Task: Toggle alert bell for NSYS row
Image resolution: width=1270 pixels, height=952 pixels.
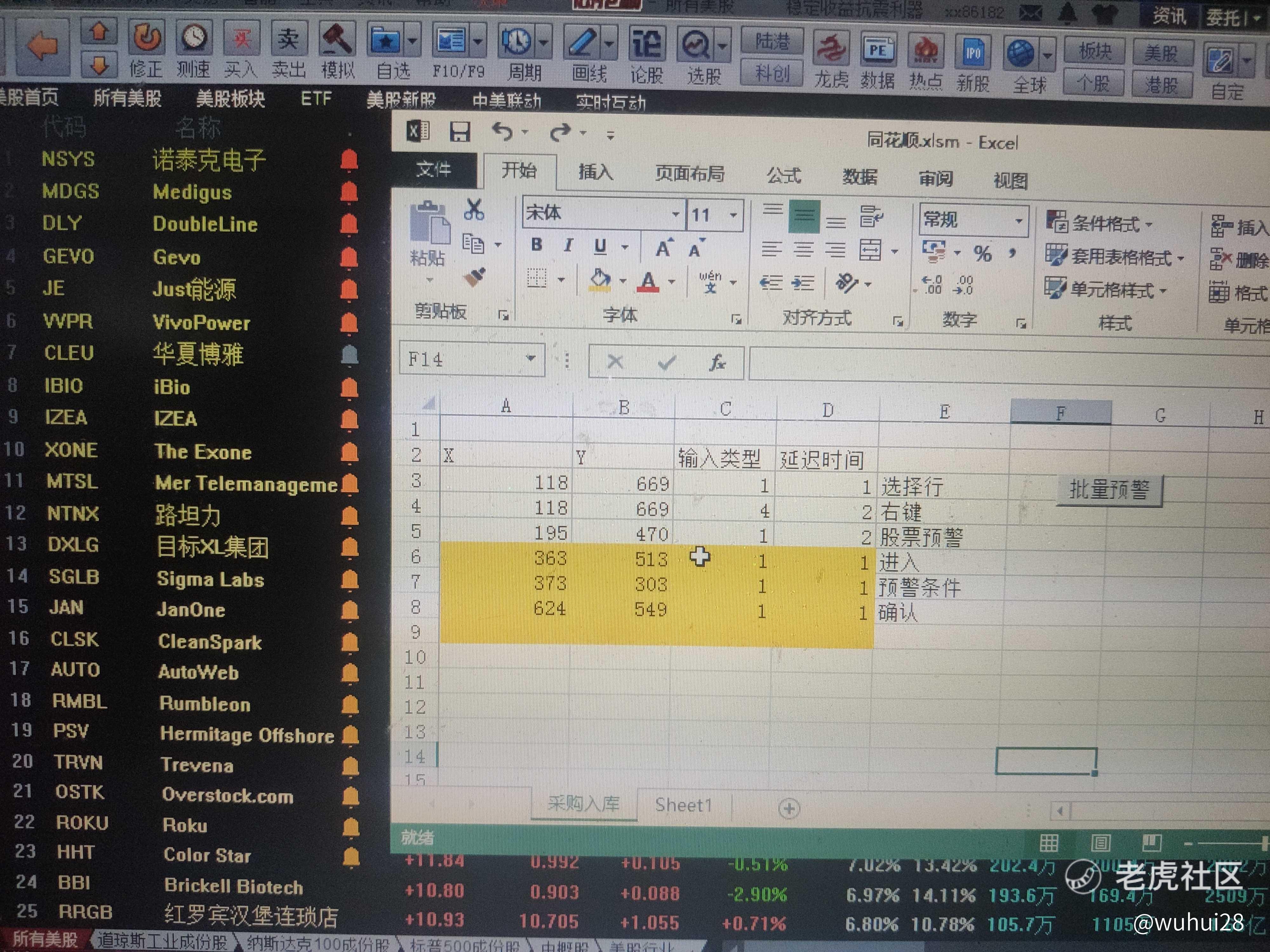Action: pos(349,160)
